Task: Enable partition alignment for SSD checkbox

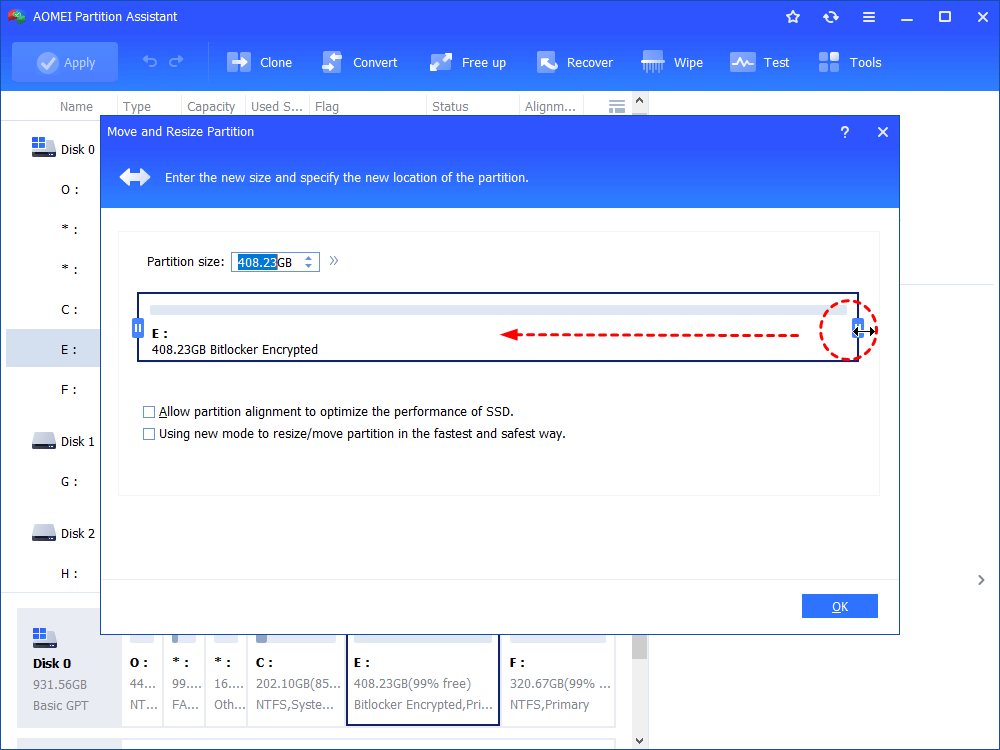Action: tap(149, 412)
